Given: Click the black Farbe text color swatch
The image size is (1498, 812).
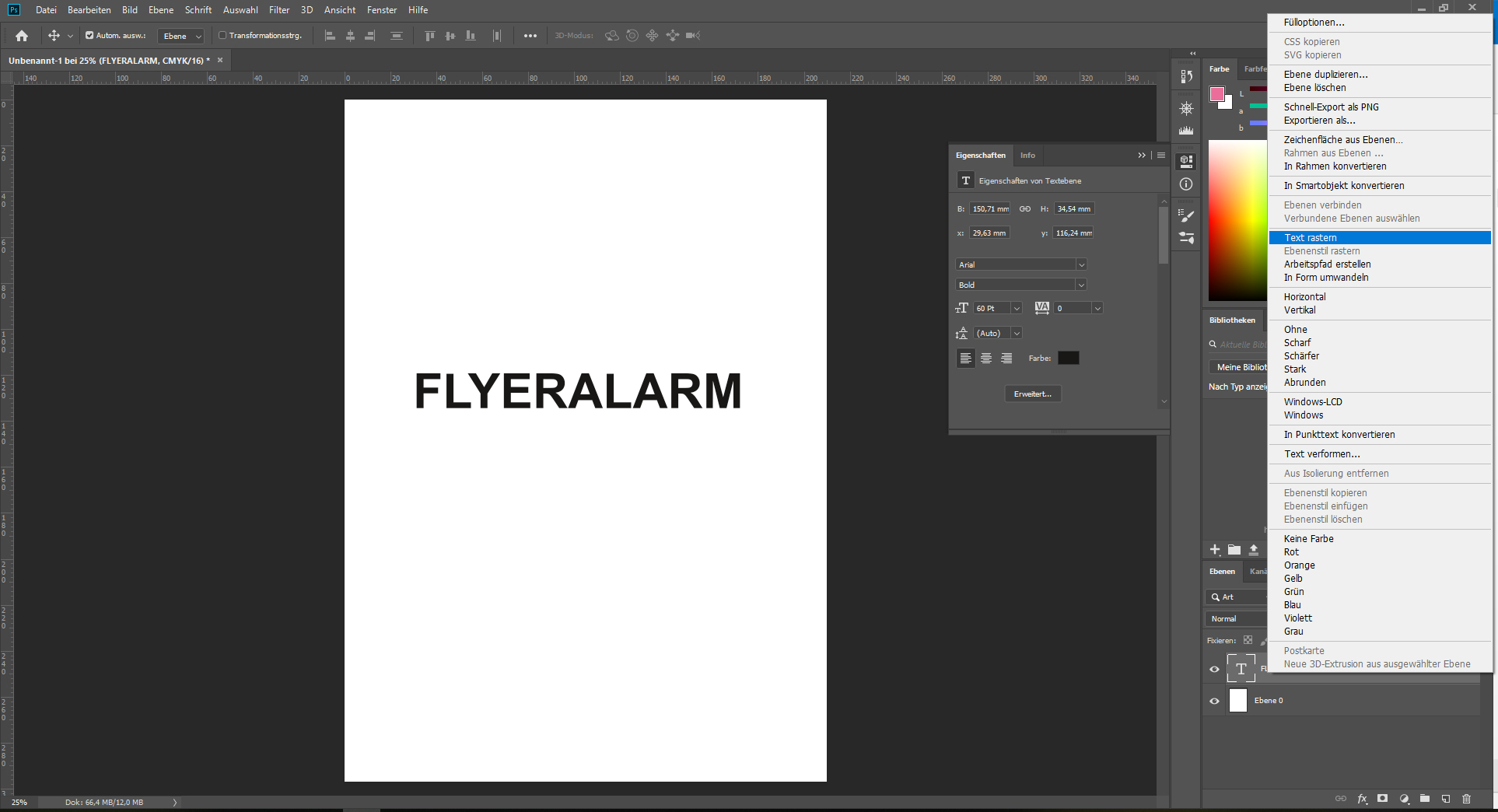Looking at the screenshot, I should (x=1068, y=359).
